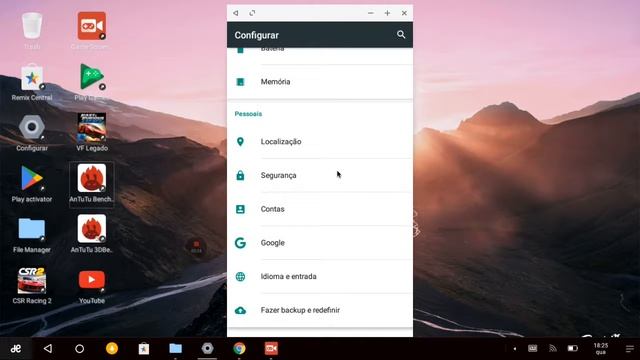Screen dimensions: 640x360
Task: Open File Manager desktop icon
Action: (32, 235)
